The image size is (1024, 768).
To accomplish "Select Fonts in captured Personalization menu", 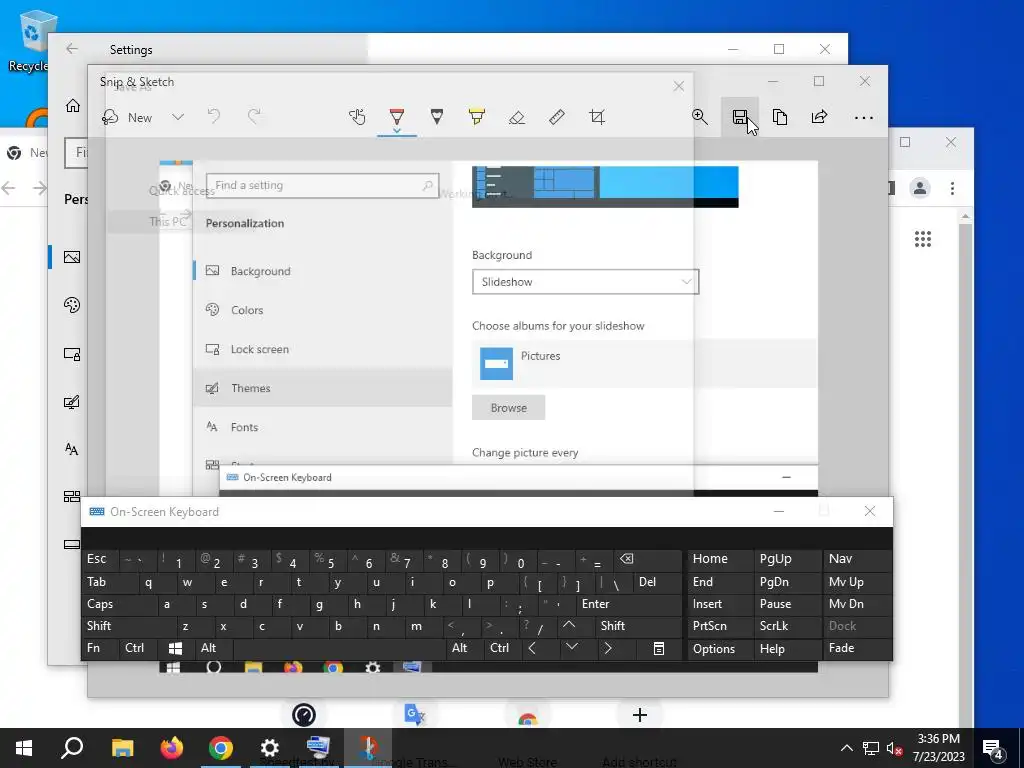I will [x=323, y=427].
